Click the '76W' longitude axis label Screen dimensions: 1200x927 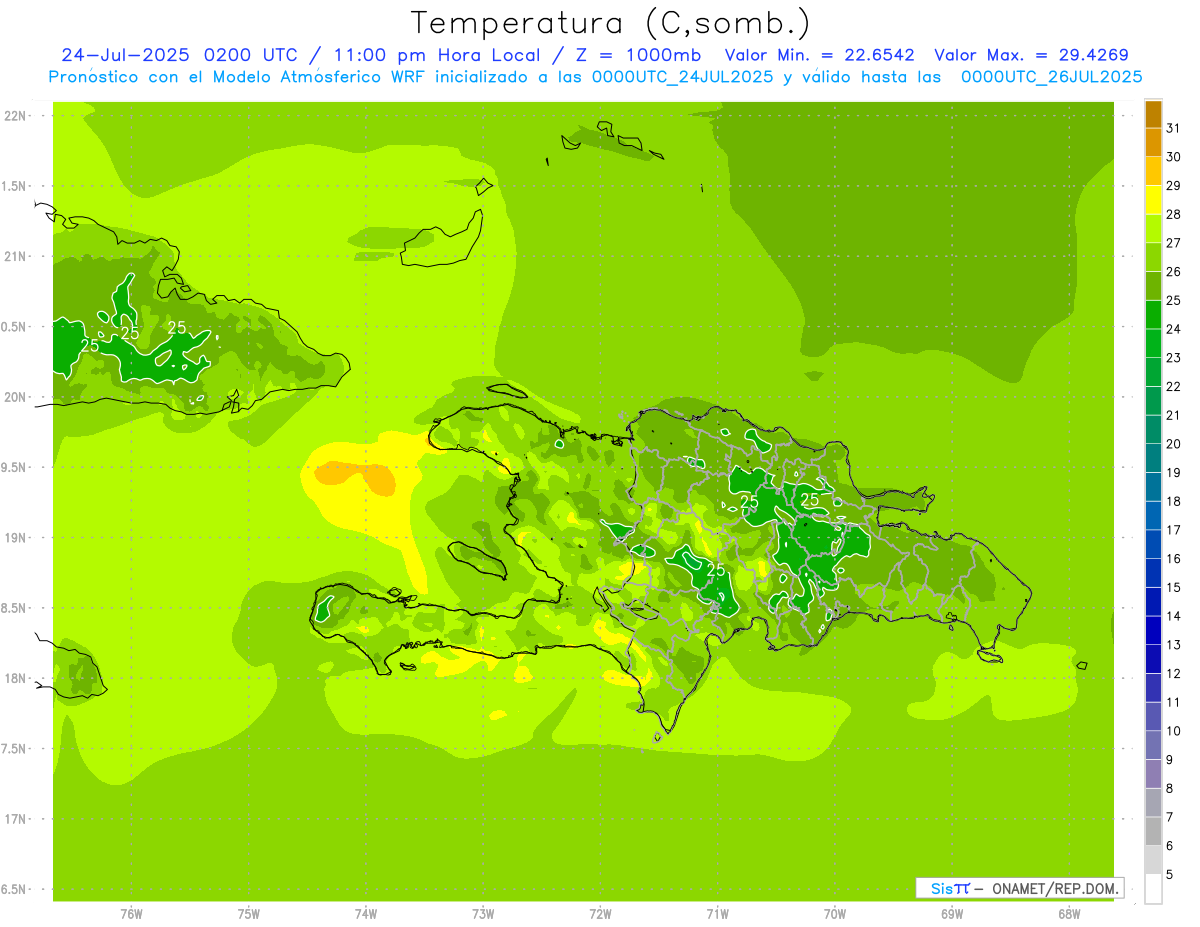click(x=131, y=914)
